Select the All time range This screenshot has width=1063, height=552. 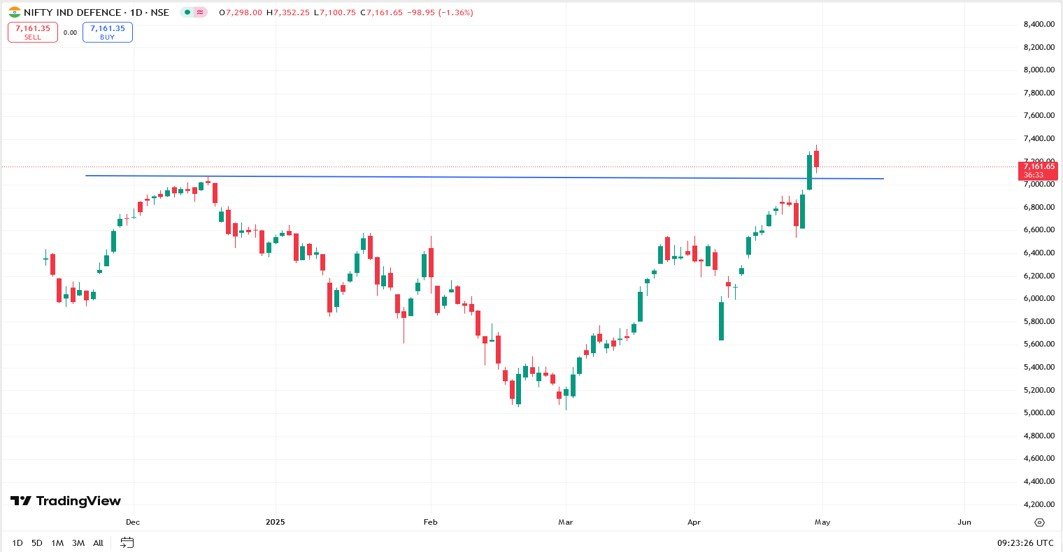point(98,543)
